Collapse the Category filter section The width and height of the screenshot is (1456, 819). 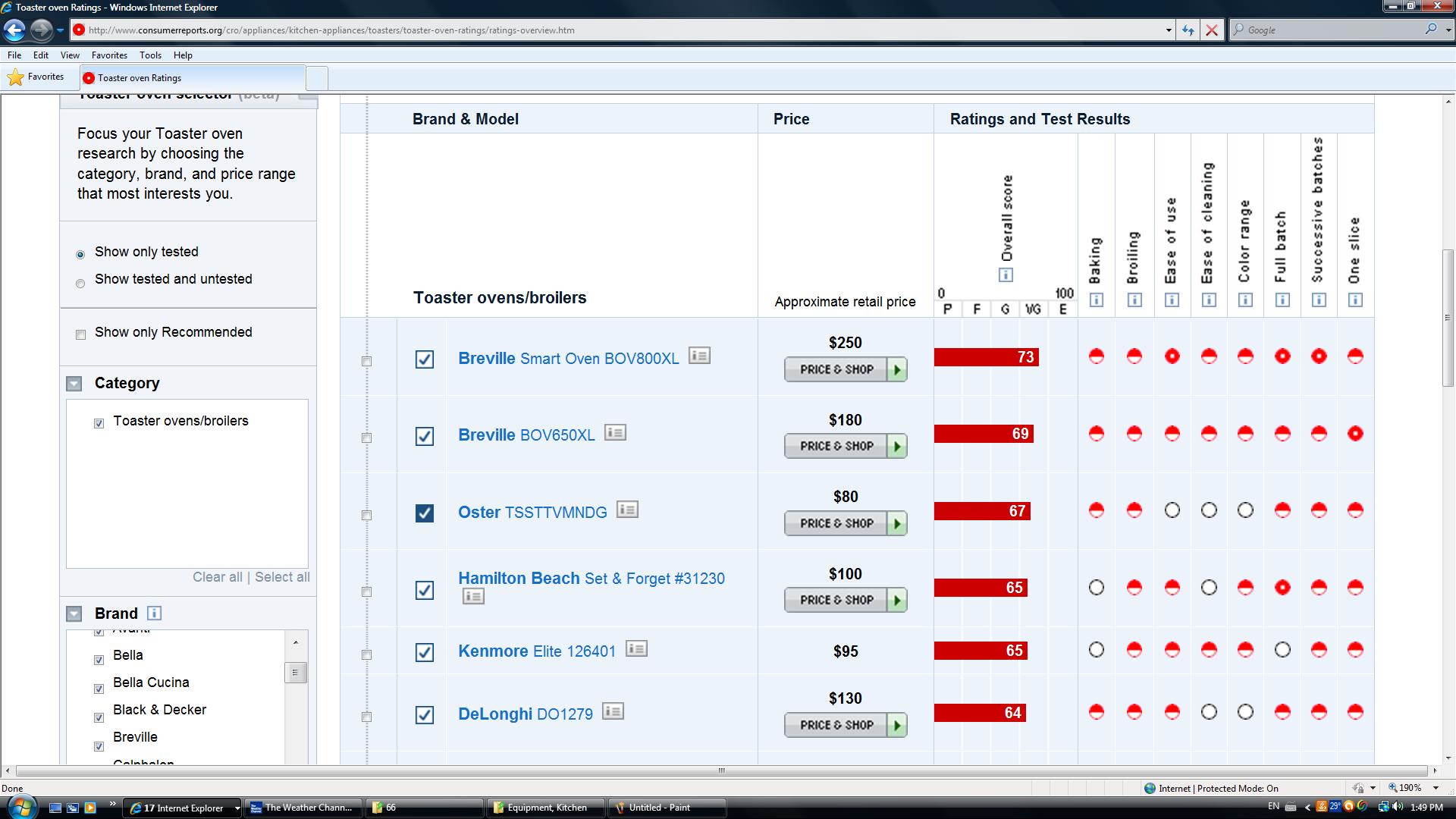[74, 384]
